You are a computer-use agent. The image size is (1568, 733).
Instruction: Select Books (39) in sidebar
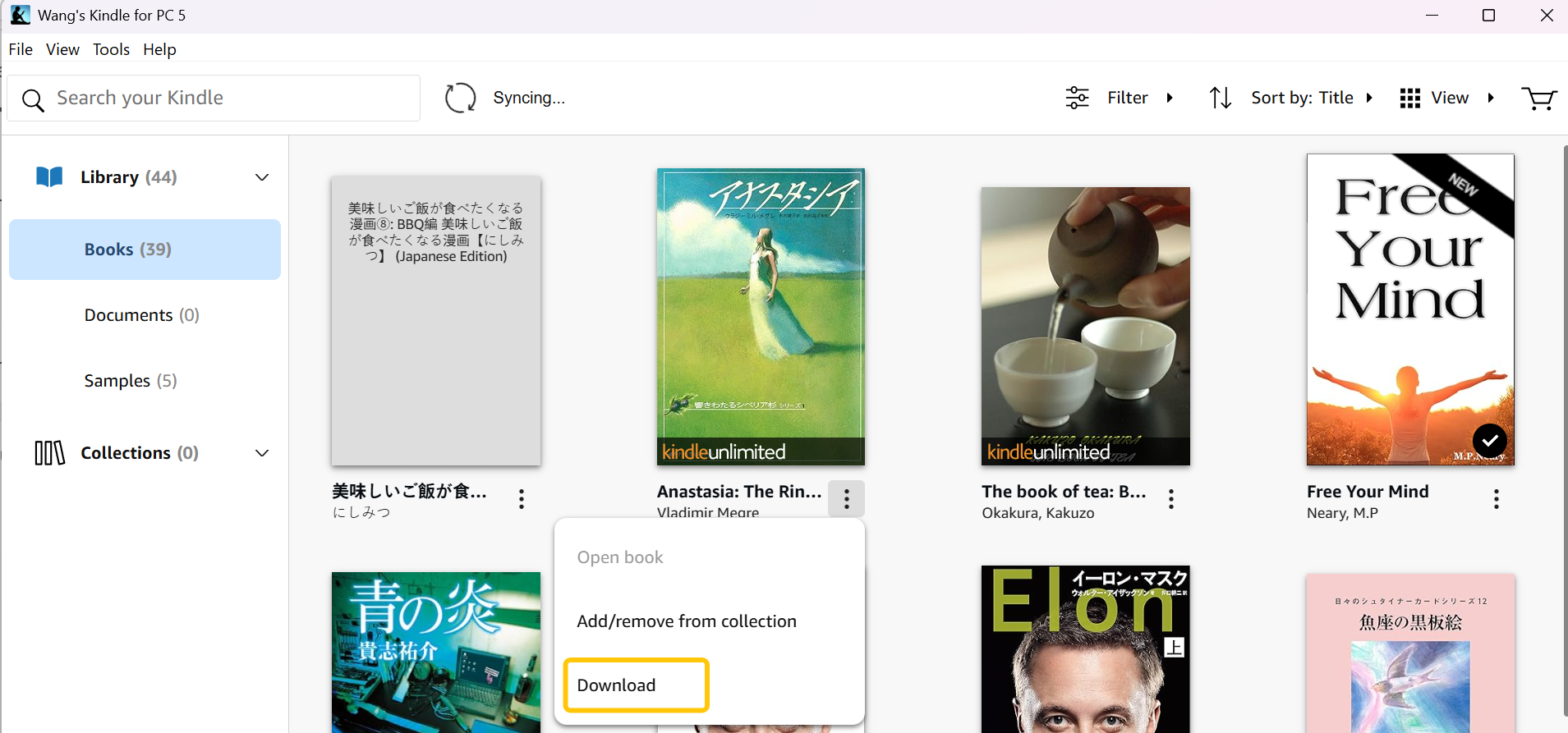tap(145, 250)
